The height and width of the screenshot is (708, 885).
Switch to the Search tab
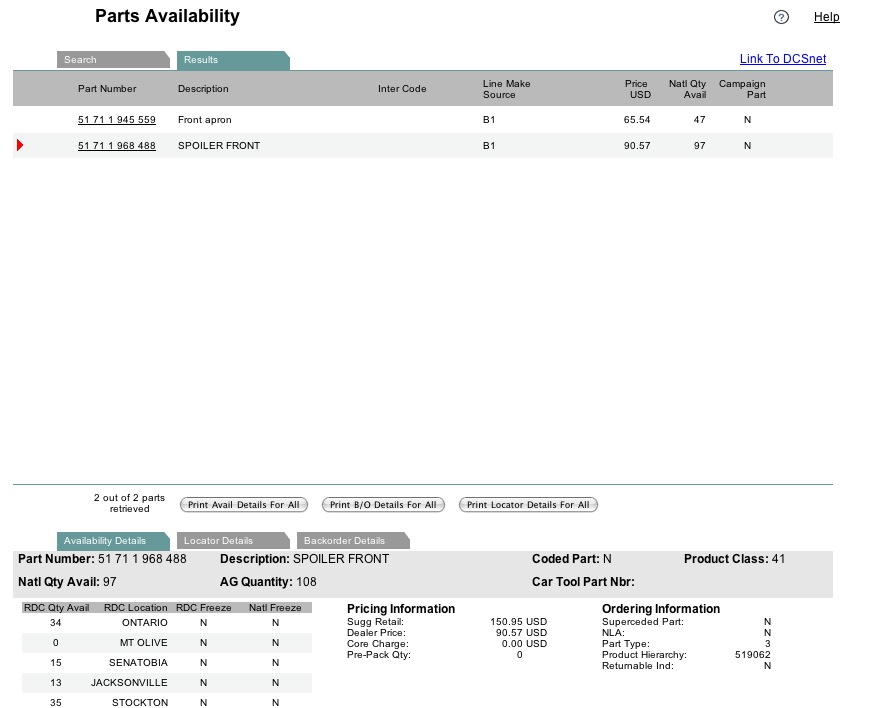(x=110, y=60)
